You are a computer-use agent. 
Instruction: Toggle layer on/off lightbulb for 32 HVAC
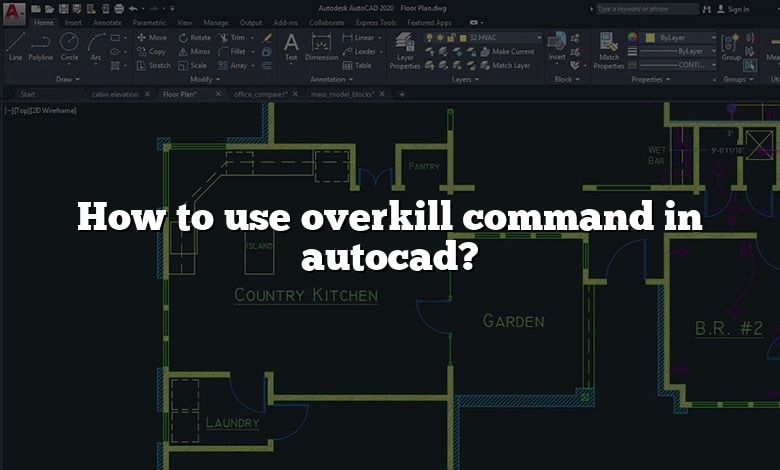coord(429,38)
